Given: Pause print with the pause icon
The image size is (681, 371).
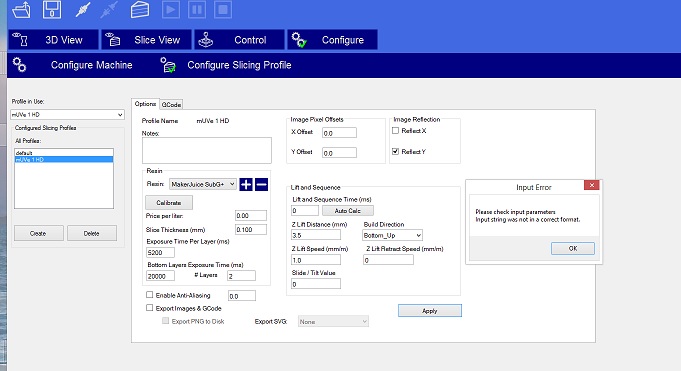Looking at the screenshot, I should pyautogui.click(x=197, y=10).
